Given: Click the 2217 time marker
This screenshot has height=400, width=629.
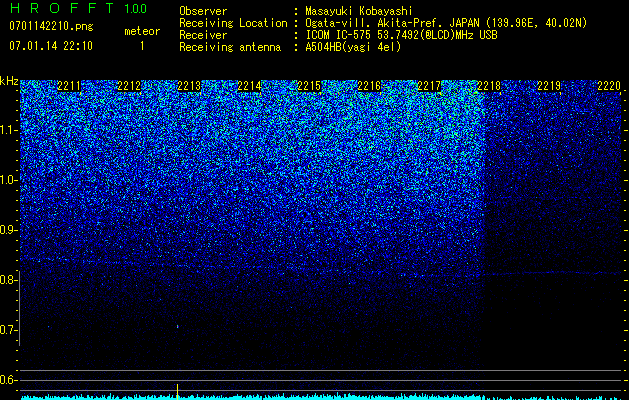Looking at the screenshot, I should coord(429,86).
